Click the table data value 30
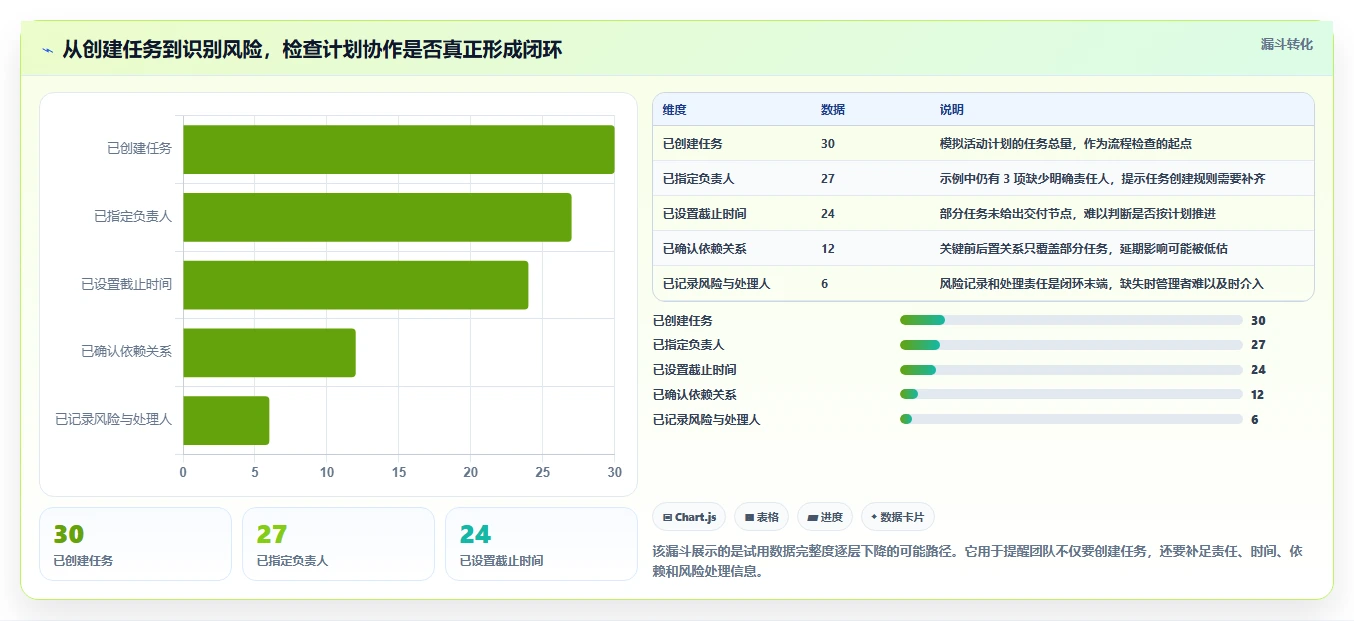1354x621 pixels. point(828,144)
